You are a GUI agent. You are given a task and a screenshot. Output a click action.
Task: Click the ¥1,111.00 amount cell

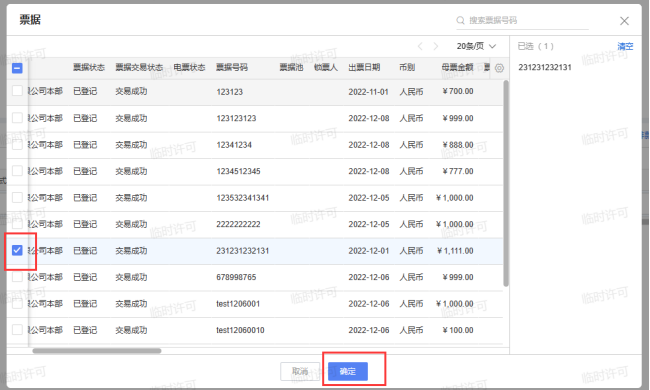coord(455,251)
